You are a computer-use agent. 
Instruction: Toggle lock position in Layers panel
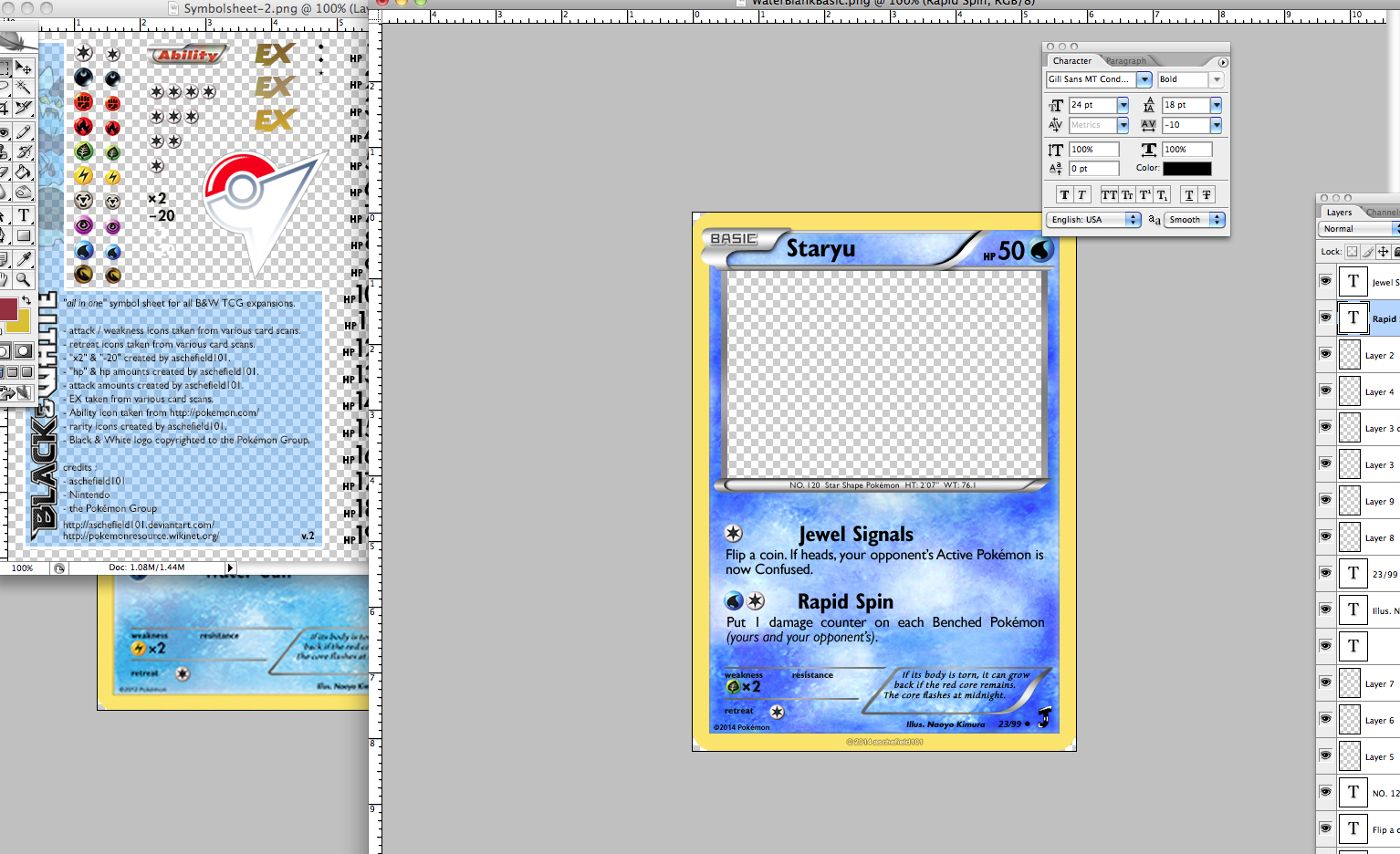pyautogui.click(x=1384, y=252)
